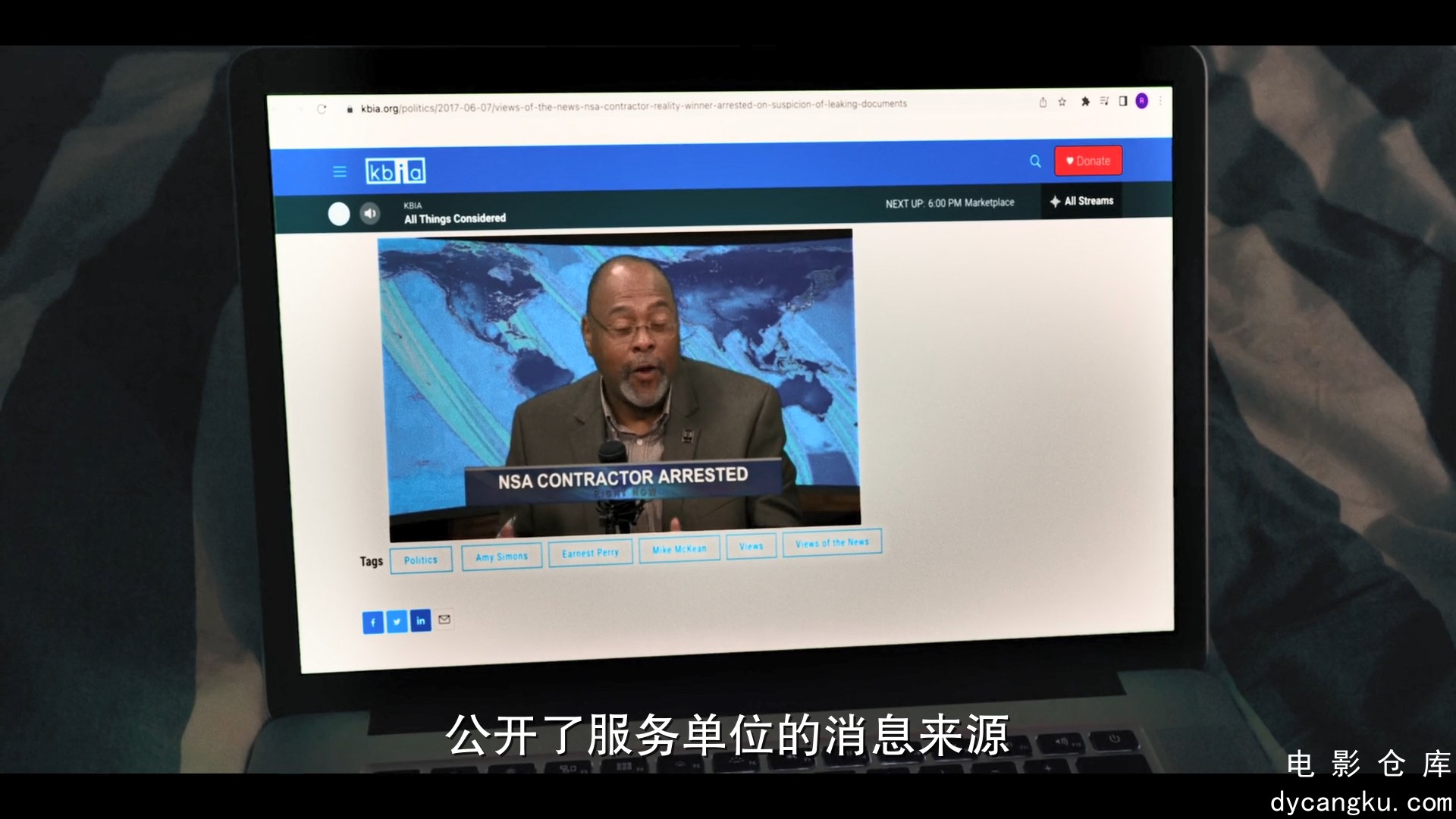Reload the page with the refresh icon
Image resolution: width=1456 pixels, height=819 pixels.
click(x=322, y=109)
